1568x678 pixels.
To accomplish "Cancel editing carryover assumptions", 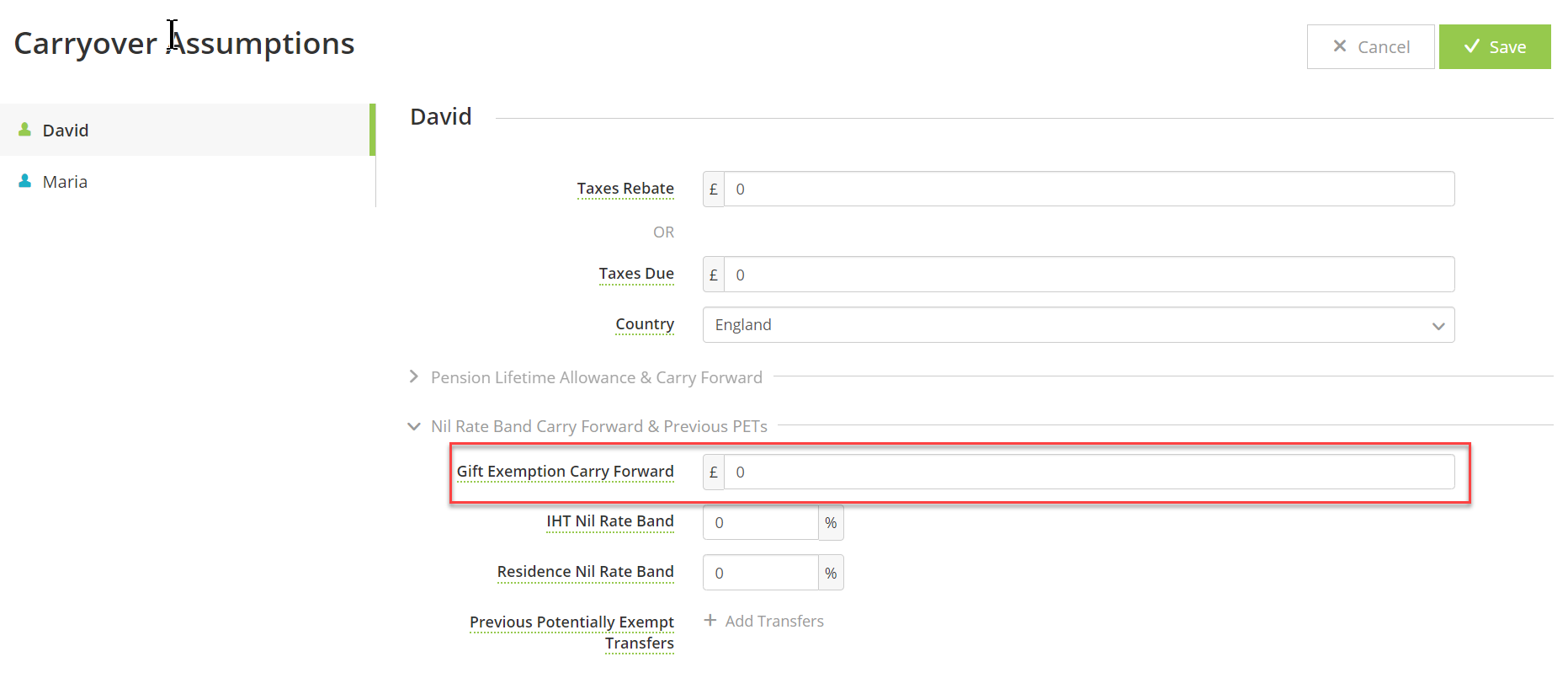I will tap(1370, 46).
